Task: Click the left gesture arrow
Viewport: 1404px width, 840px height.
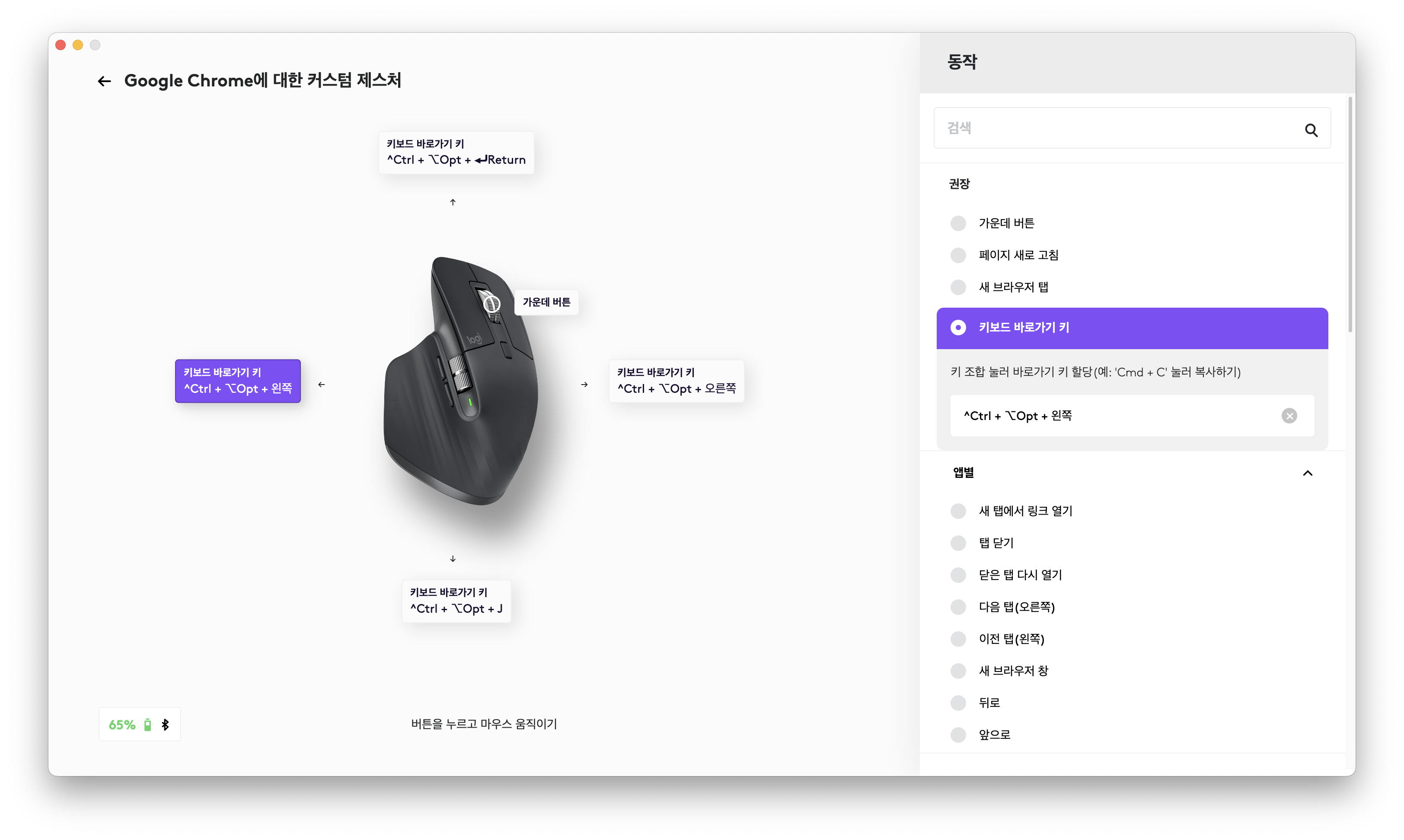Action: (322, 384)
